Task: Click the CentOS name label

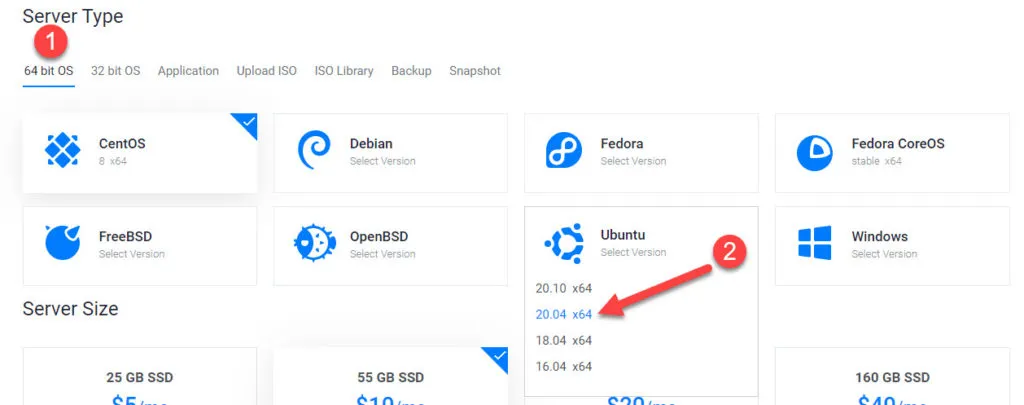Action: click(122, 144)
